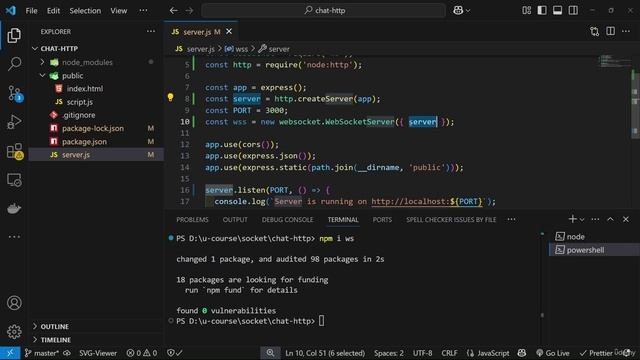Toggle the bottom panel visibility

coord(558,11)
